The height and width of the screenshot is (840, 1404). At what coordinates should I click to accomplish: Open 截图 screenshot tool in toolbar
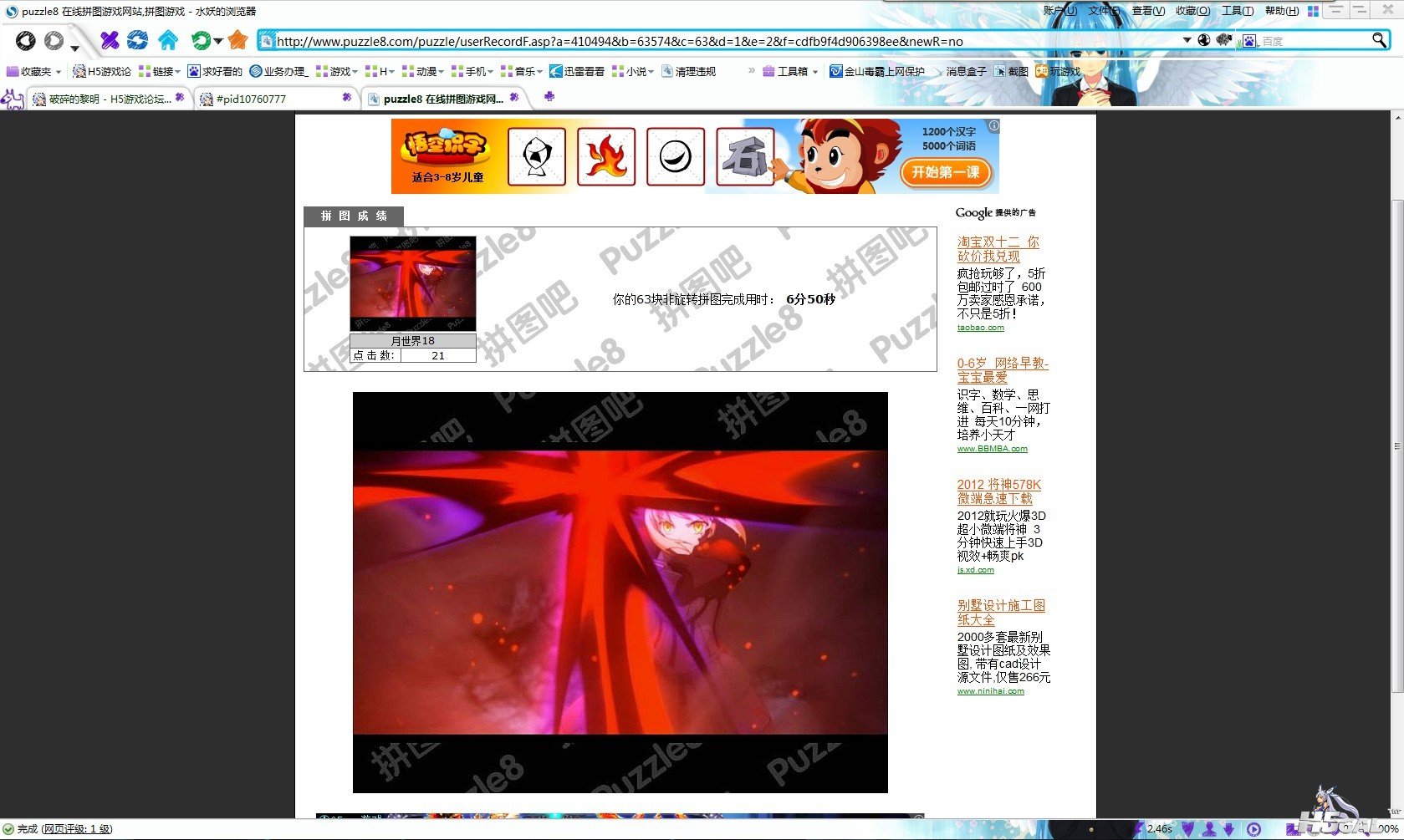tap(1011, 72)
